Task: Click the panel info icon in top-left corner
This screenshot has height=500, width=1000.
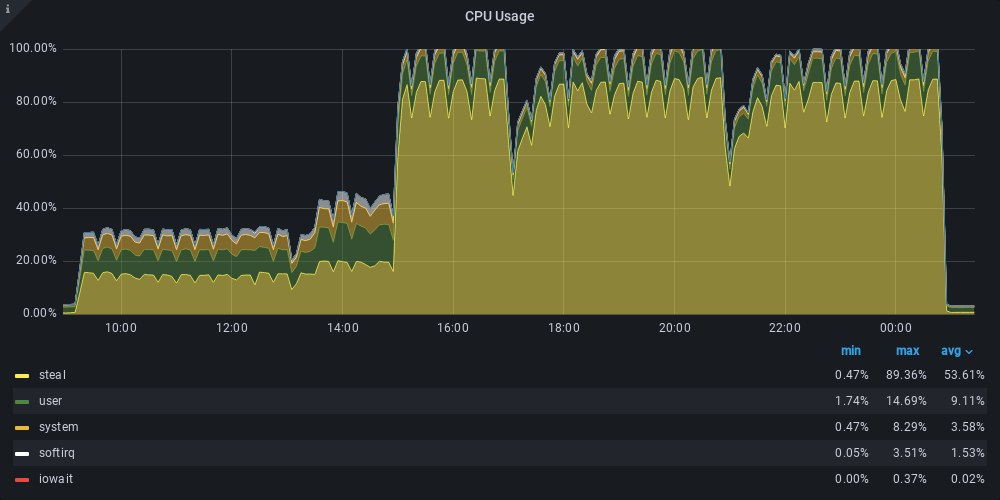Action: pyautogui.click(x=8, y=8)
